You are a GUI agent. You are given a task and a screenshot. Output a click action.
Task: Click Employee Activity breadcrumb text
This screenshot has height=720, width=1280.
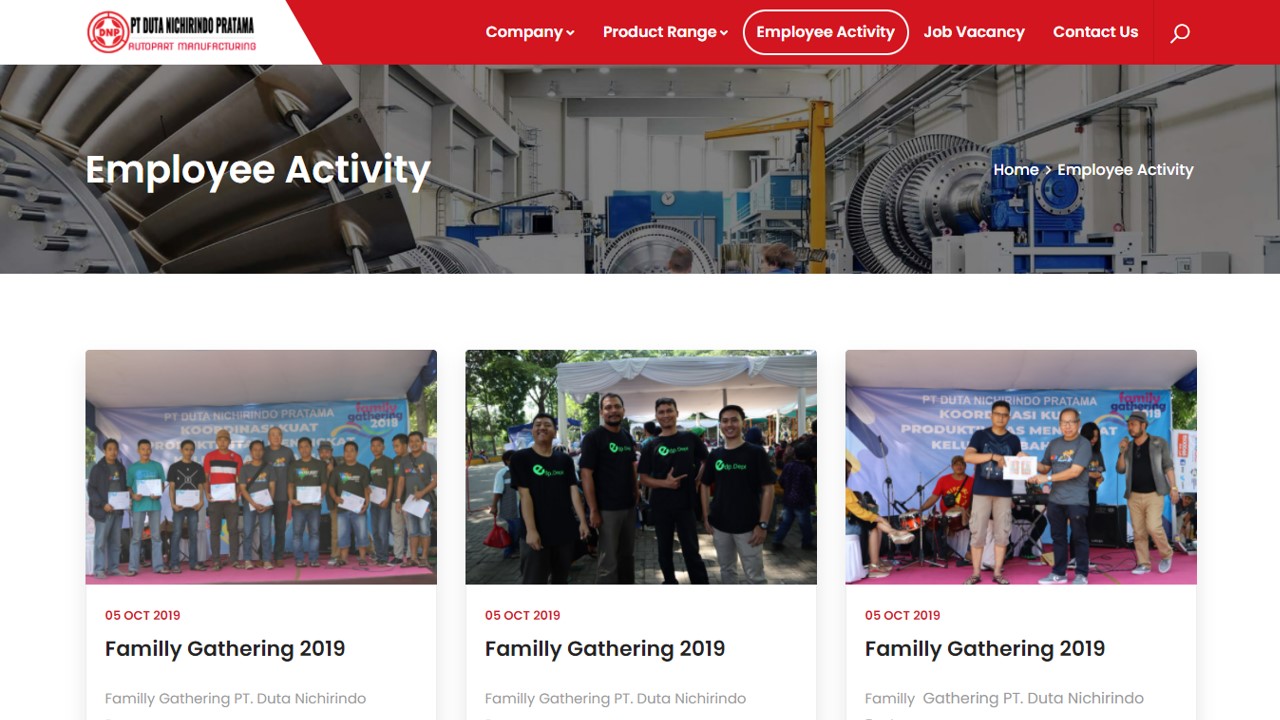tap(1125, 170)
